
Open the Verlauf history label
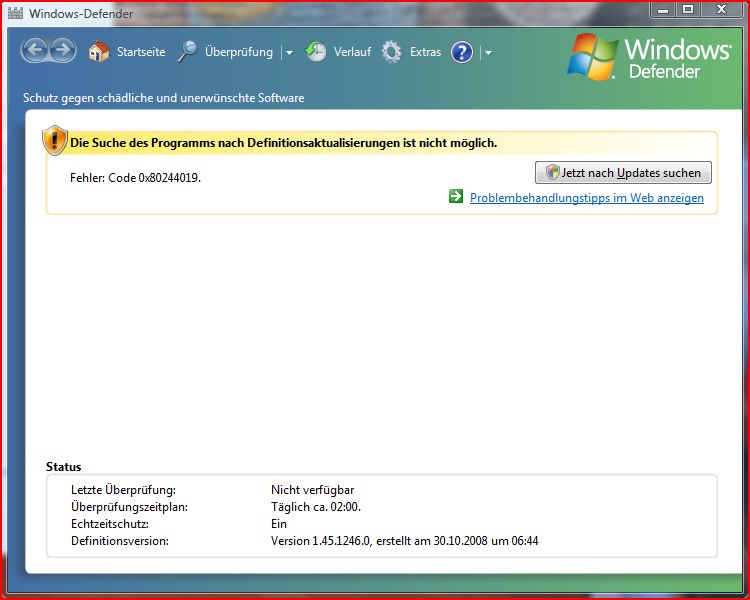[x=353, y=52]
